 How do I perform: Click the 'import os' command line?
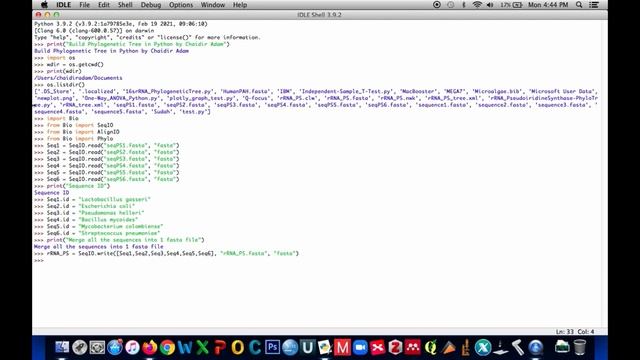(x=55, y=58)
